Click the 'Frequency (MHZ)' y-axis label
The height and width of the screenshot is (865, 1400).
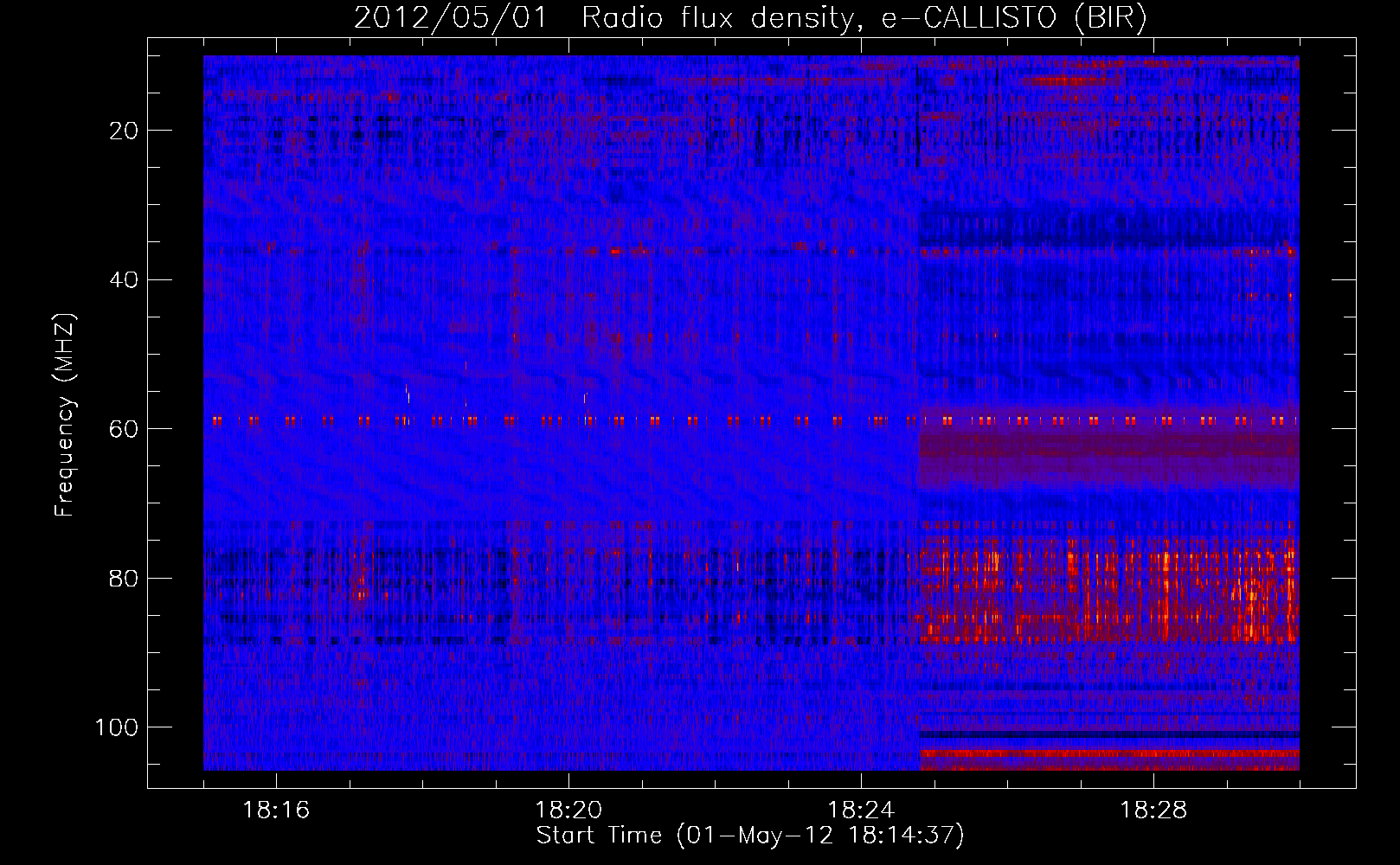pyautogui.click(x=65, y=414)
